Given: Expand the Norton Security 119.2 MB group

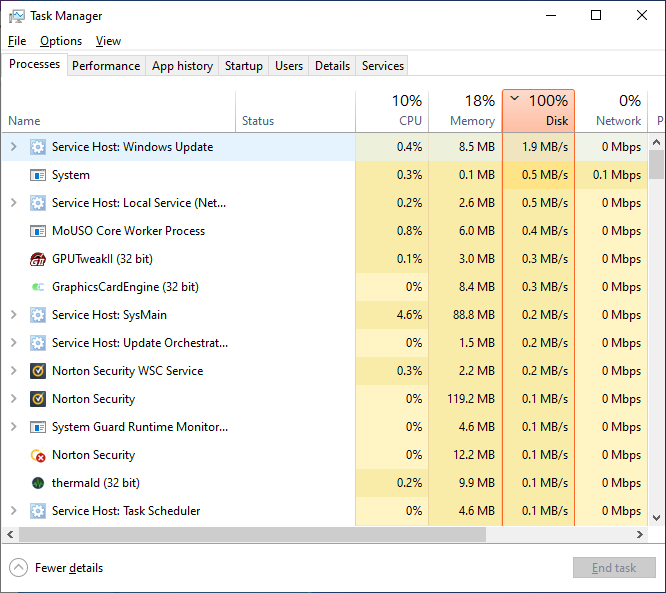Looking at the screenshot, I should 14,399.
